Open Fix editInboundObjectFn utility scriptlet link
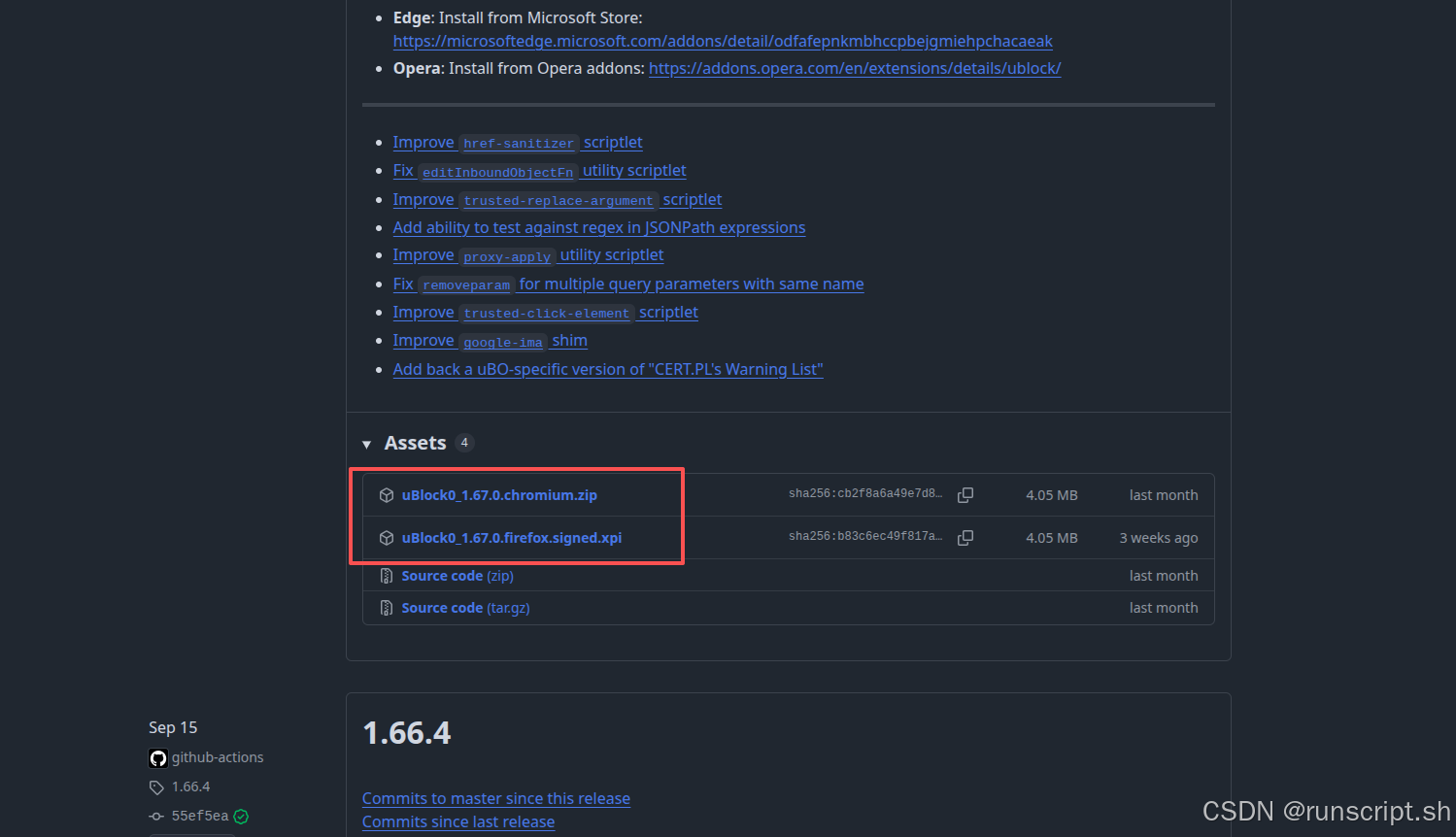This screenshot has width=1456, height=837. 539,170
